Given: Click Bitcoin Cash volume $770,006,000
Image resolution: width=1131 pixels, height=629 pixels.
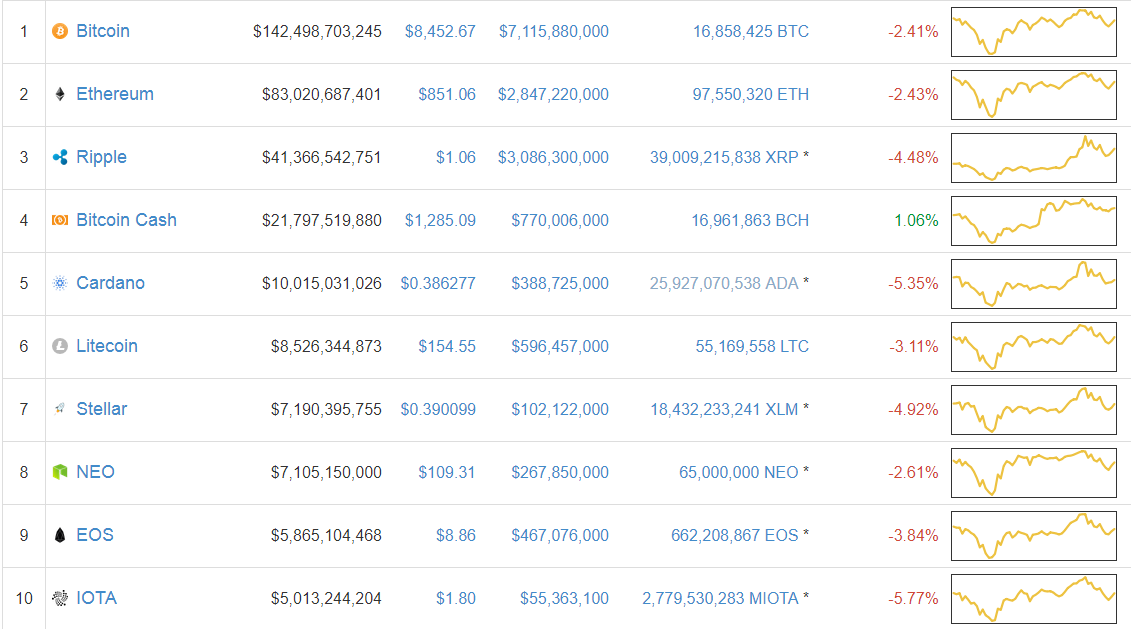Looking at the screenshot, I should 560,221.
